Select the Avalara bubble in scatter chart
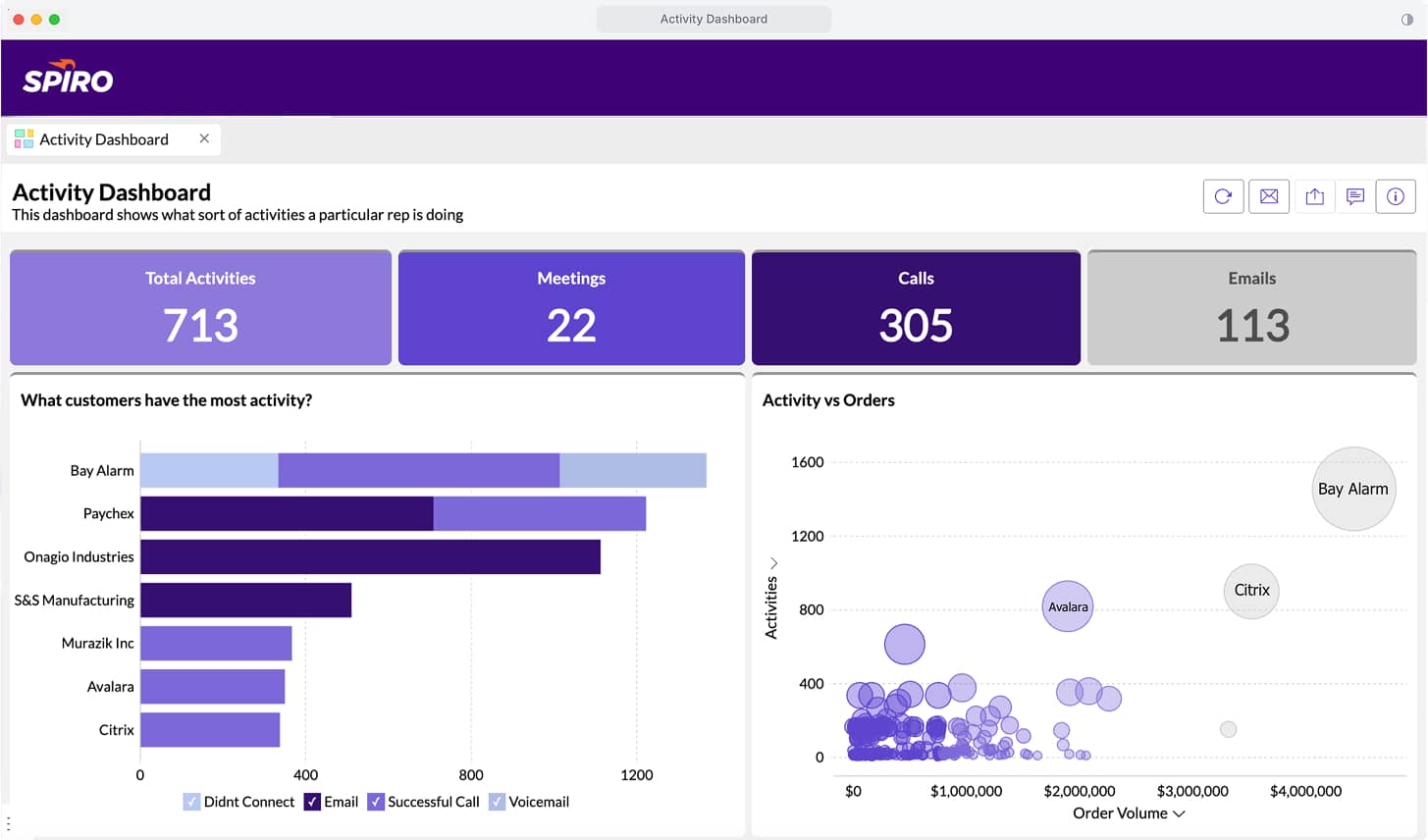Screen dimensions: 1428x840 pyautogui.click(x=1068, y=606)
